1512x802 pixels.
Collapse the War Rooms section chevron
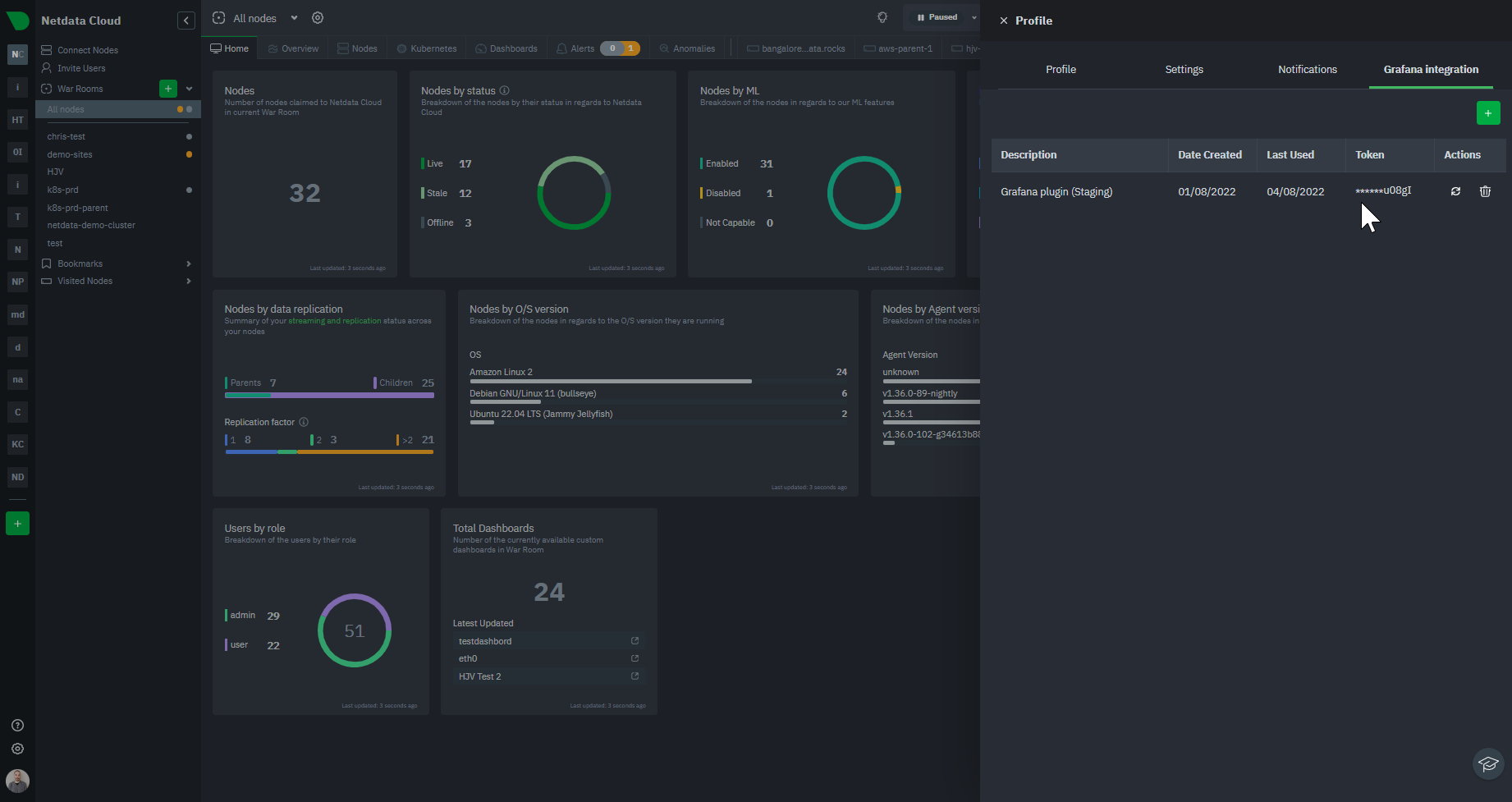[x=189, y=89]
